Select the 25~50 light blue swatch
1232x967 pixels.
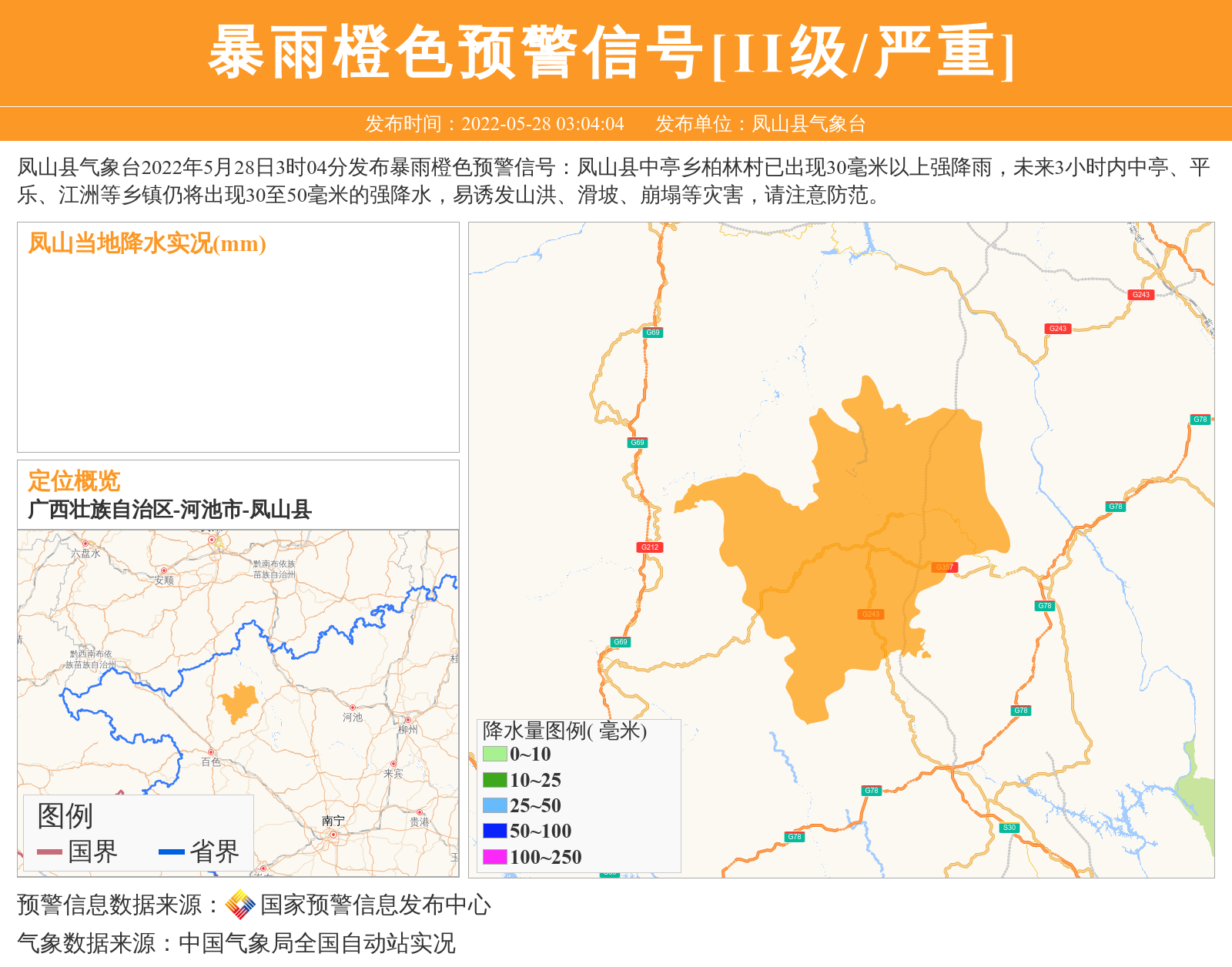point(495,805)
